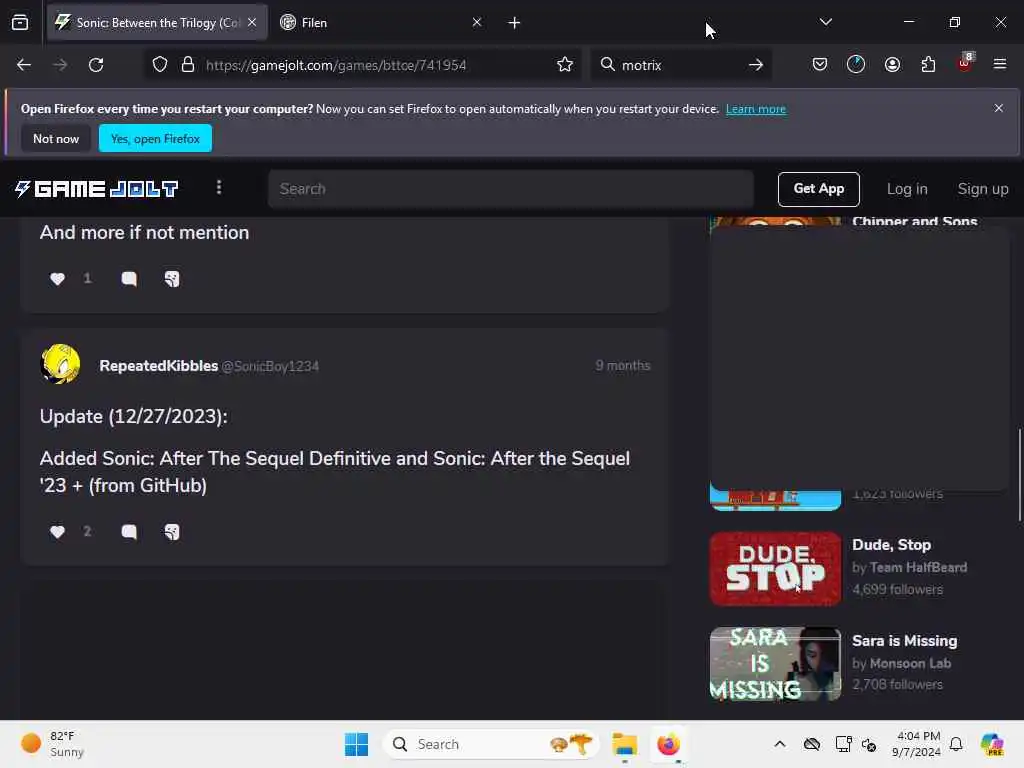
Task: Click the '4,699 followers' text
Action: coord(897,589)
